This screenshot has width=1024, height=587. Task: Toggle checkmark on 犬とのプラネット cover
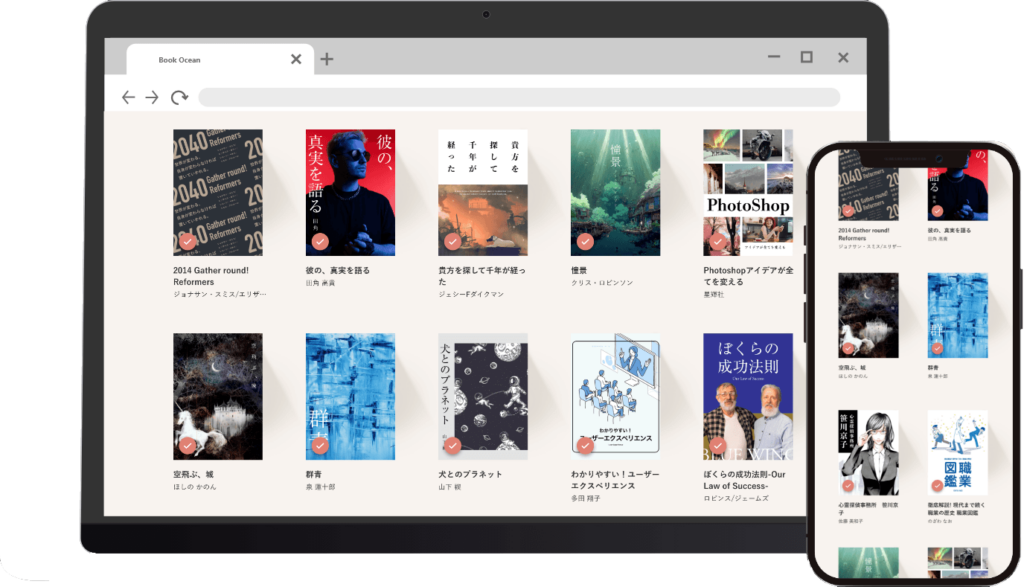point(453,446)
